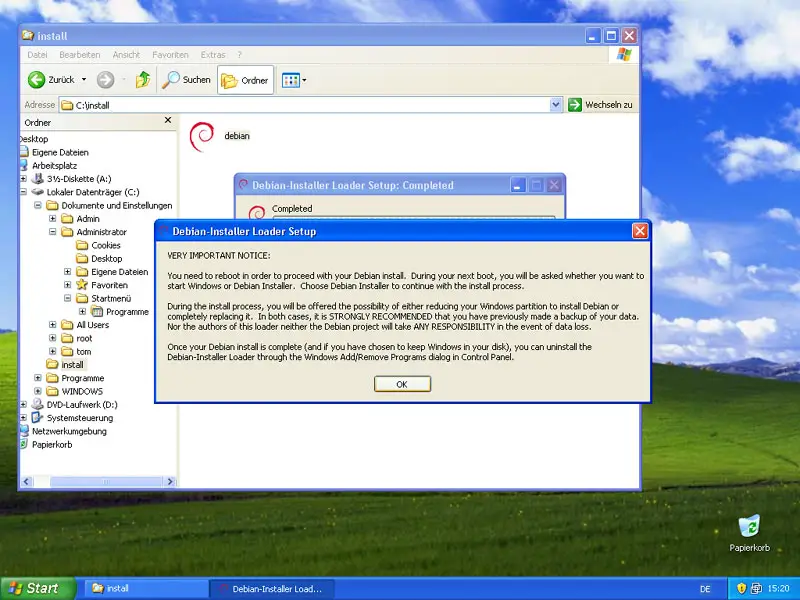Image resolution: width=800 pixels, height=600 pixels.
Task: Open the Start menu
Action: click(x=38, y=588)
